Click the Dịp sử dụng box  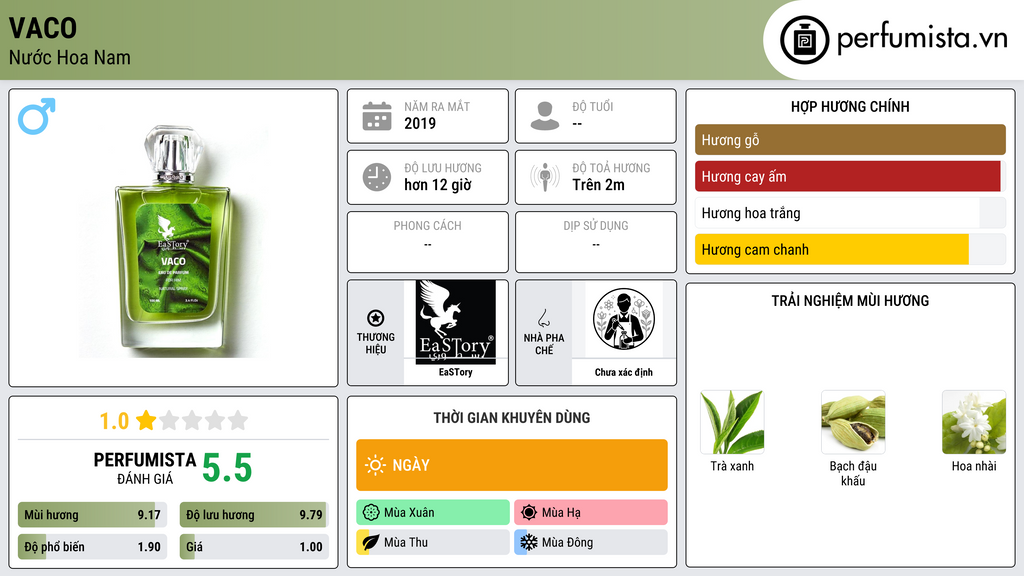click(596, 242)
